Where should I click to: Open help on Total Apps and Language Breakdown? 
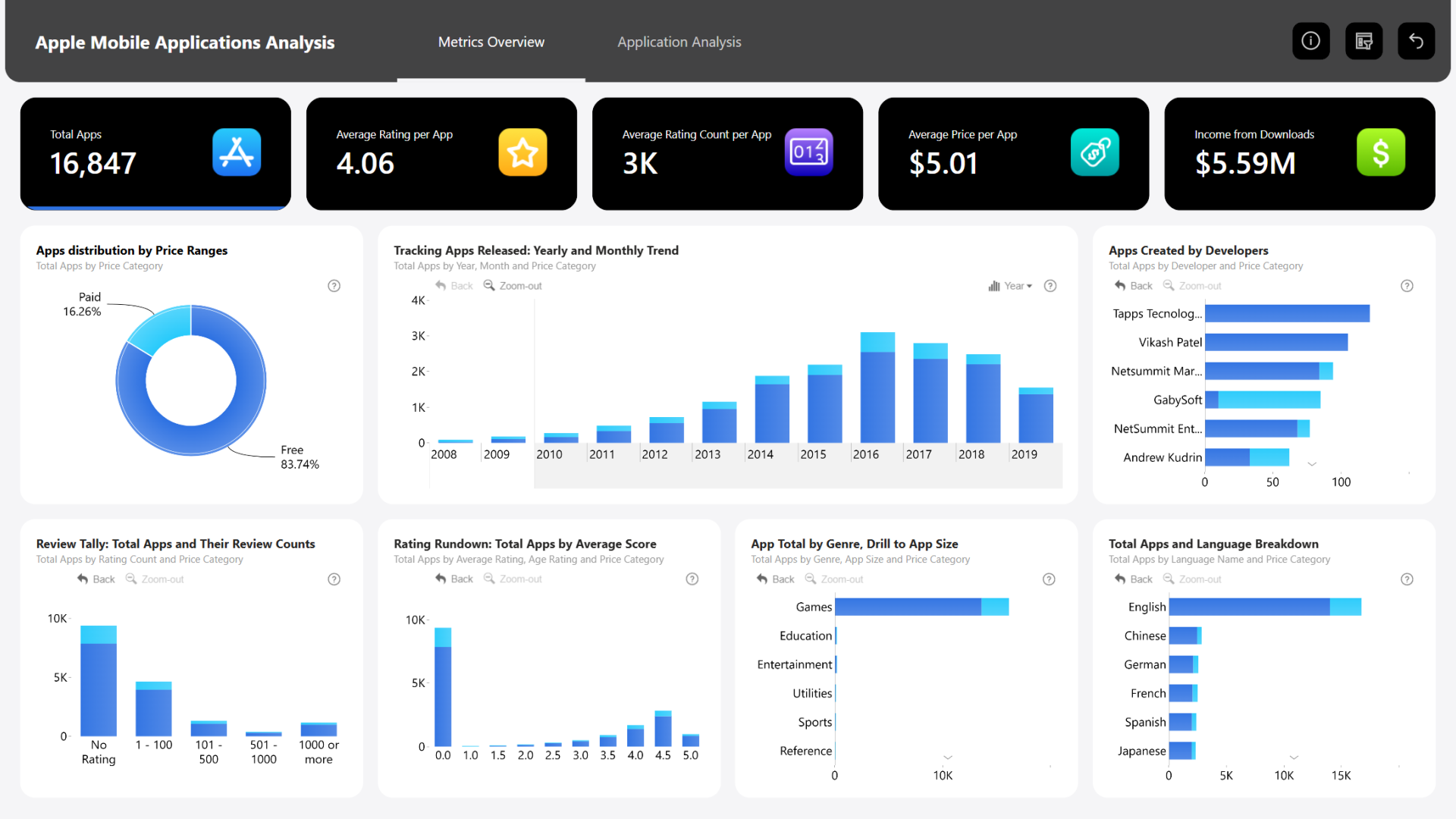(1407, 579)
